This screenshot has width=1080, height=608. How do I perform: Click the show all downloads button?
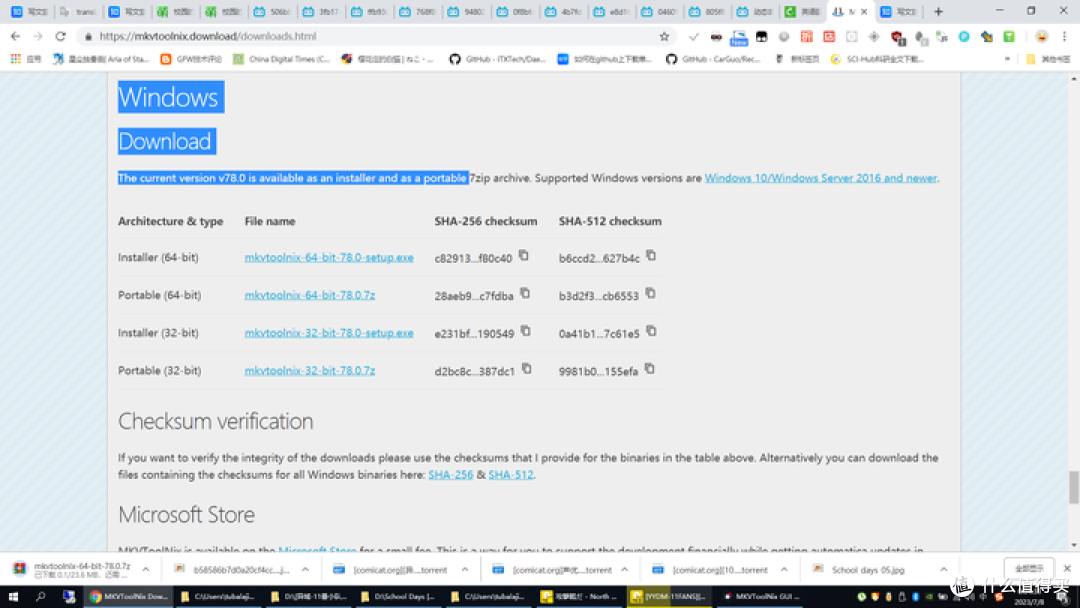[x=1028, y=569]
